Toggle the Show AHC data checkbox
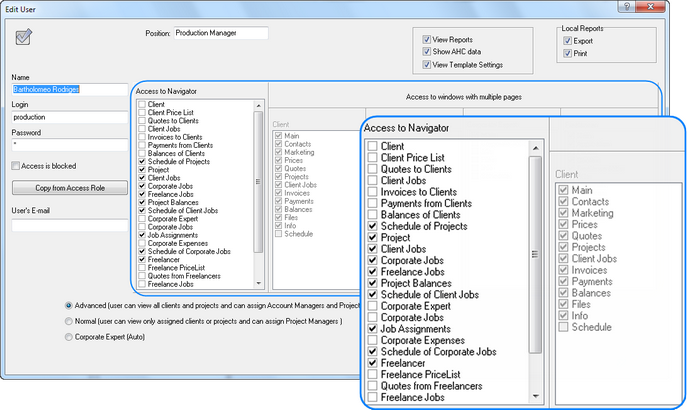Viewport: 687px width, 410px height. click(x=426, y=52)
